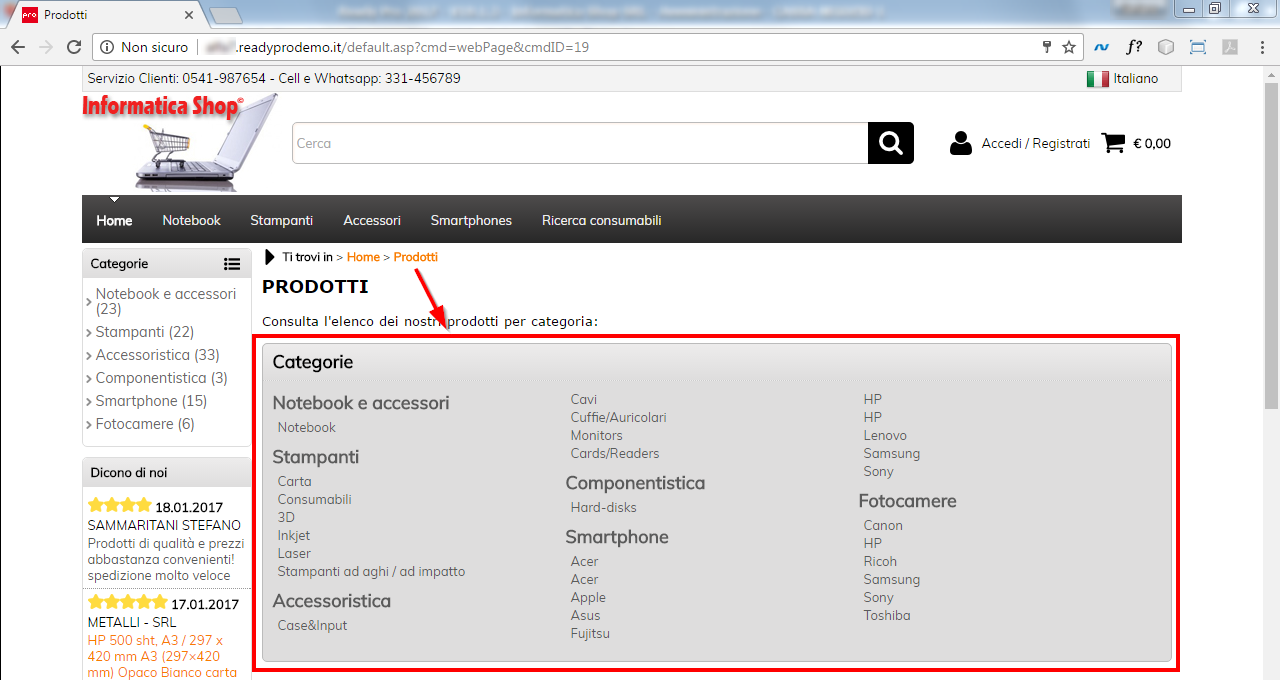Open the shopping cart icon
The image size is (1280, 680).
(x=1113, y=143)
